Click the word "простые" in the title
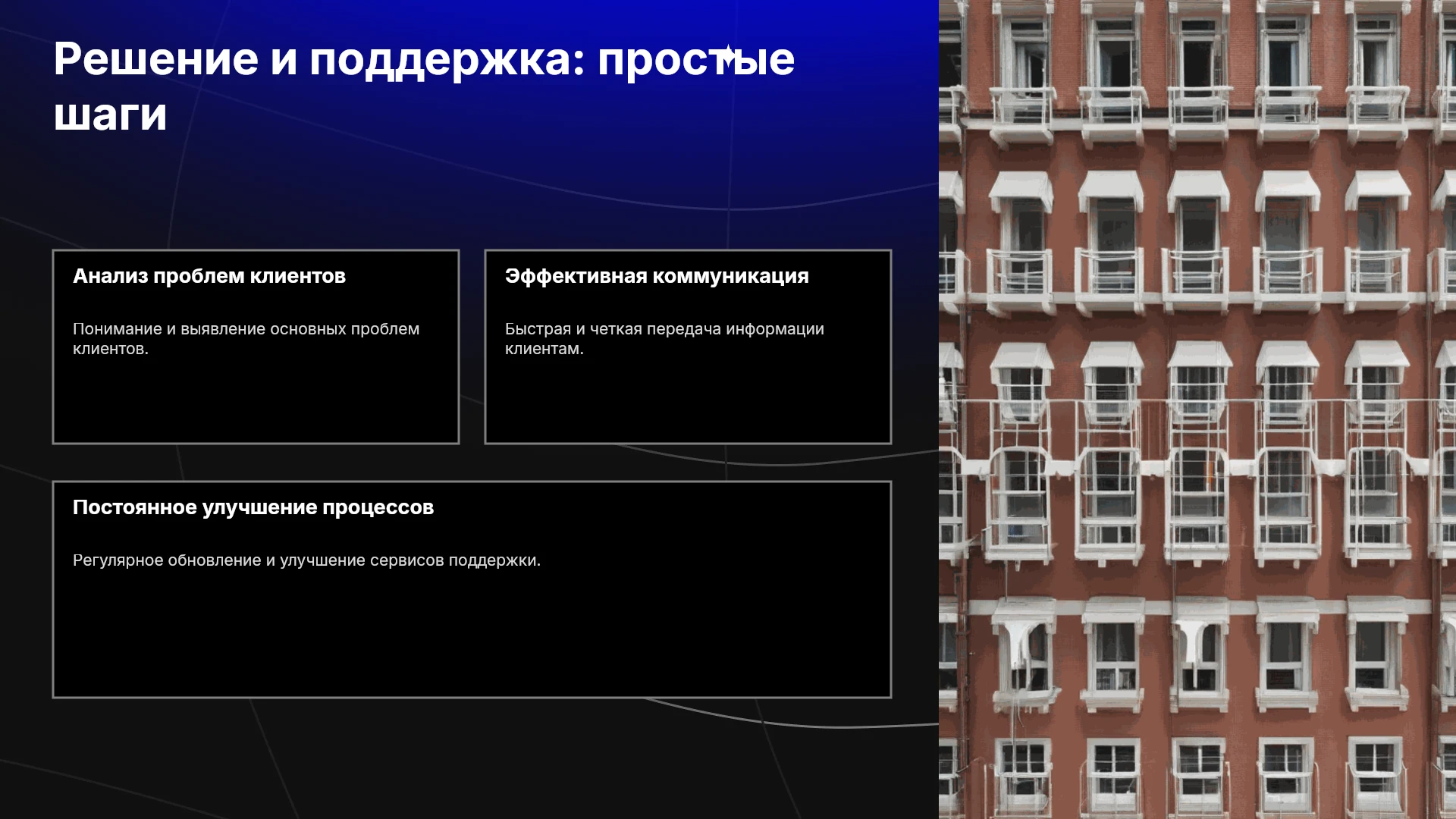The height and width of the screenshot is (819, 1456). tap(696, 61)
